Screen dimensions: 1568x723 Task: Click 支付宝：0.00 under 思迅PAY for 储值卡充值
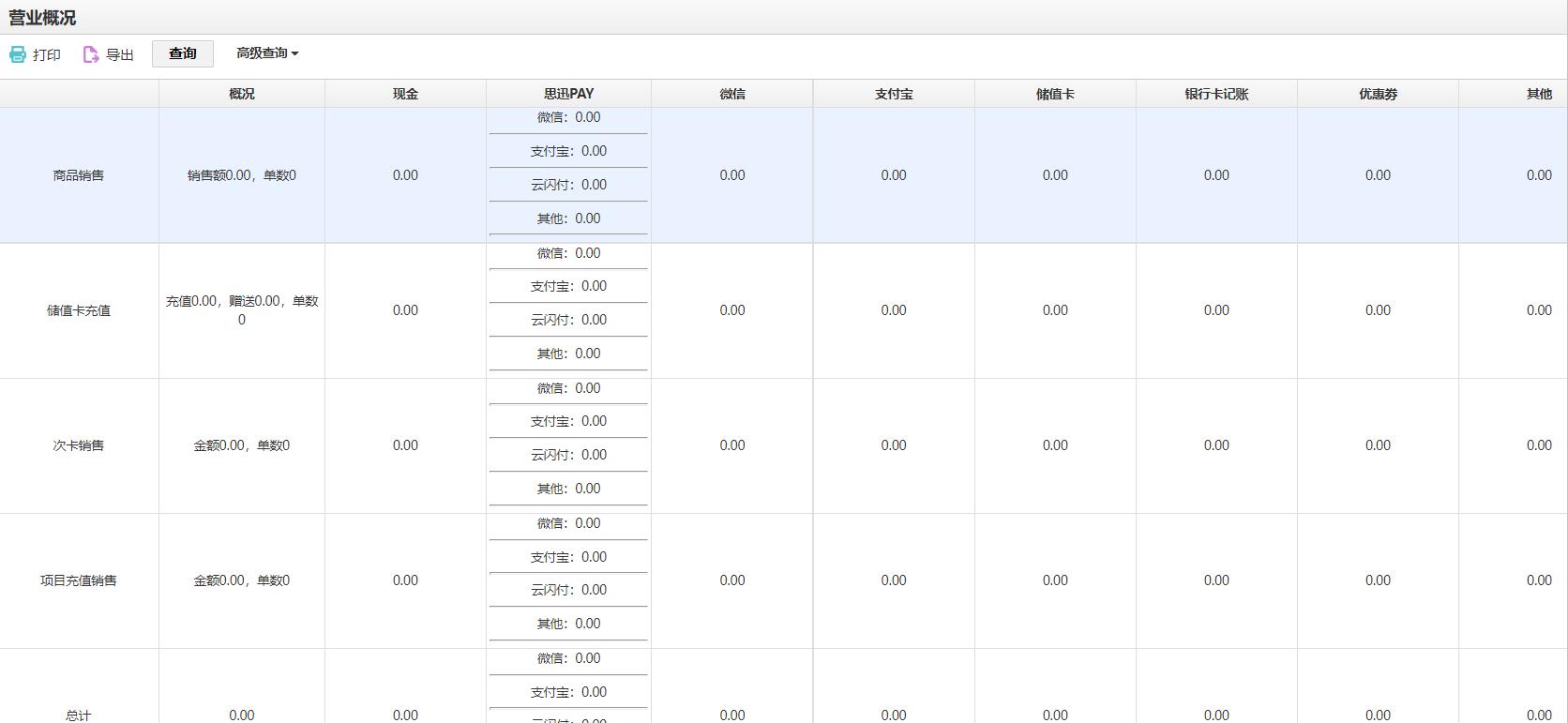click(568, 286)
